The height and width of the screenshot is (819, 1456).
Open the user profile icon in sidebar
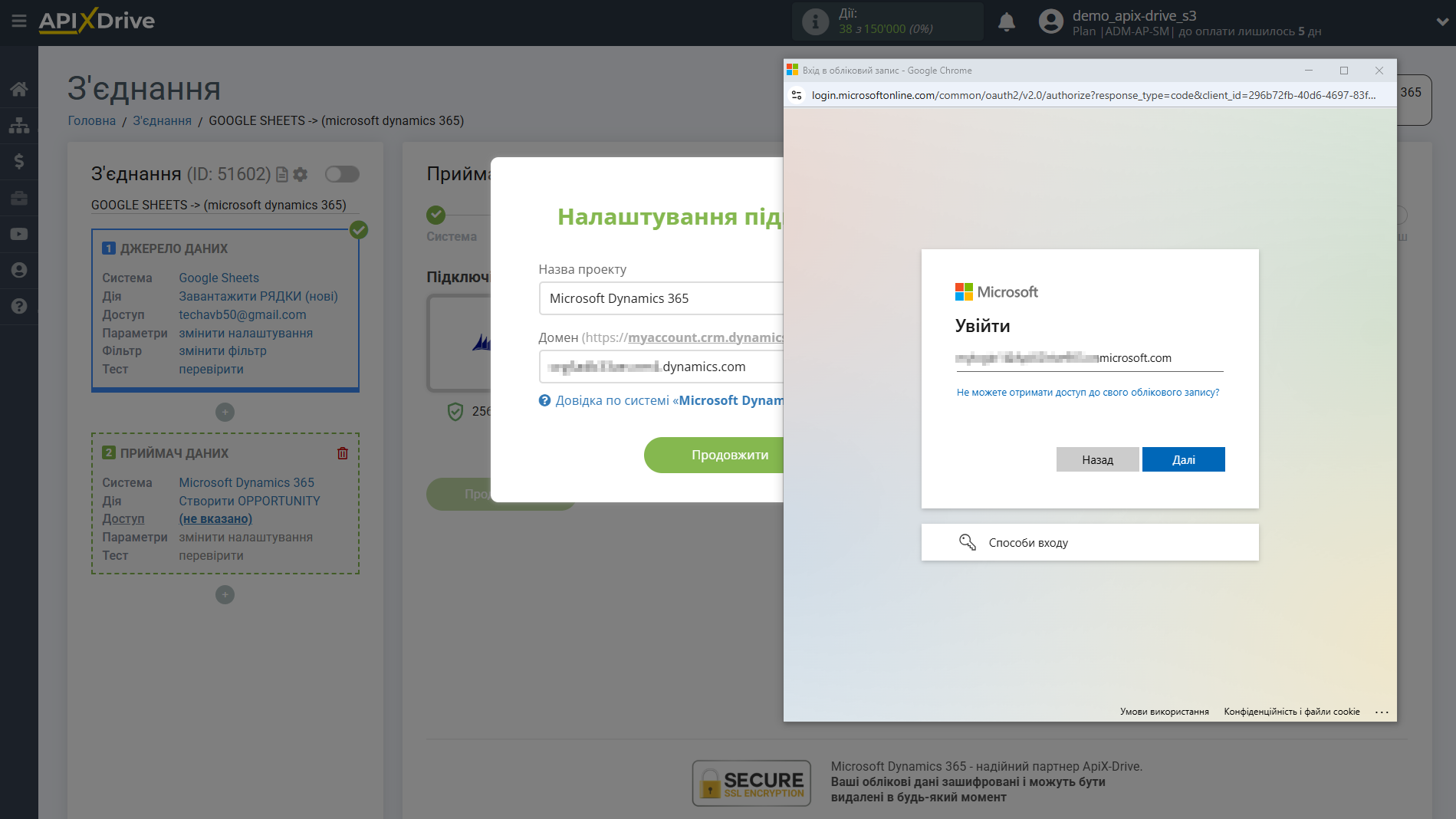pyautogui.click(x=19, y=270)
